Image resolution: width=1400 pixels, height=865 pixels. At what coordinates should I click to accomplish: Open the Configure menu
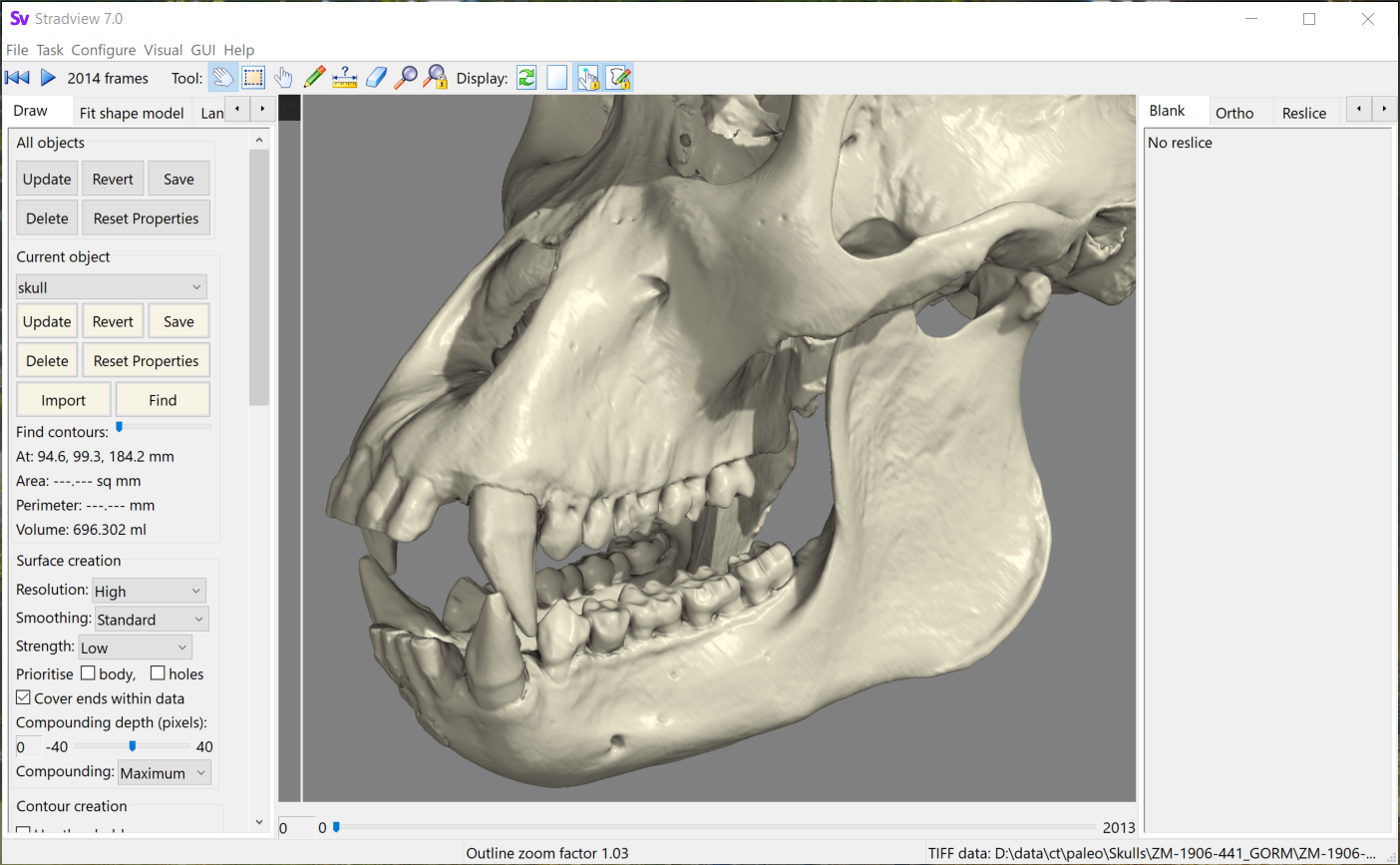point(104,50)
